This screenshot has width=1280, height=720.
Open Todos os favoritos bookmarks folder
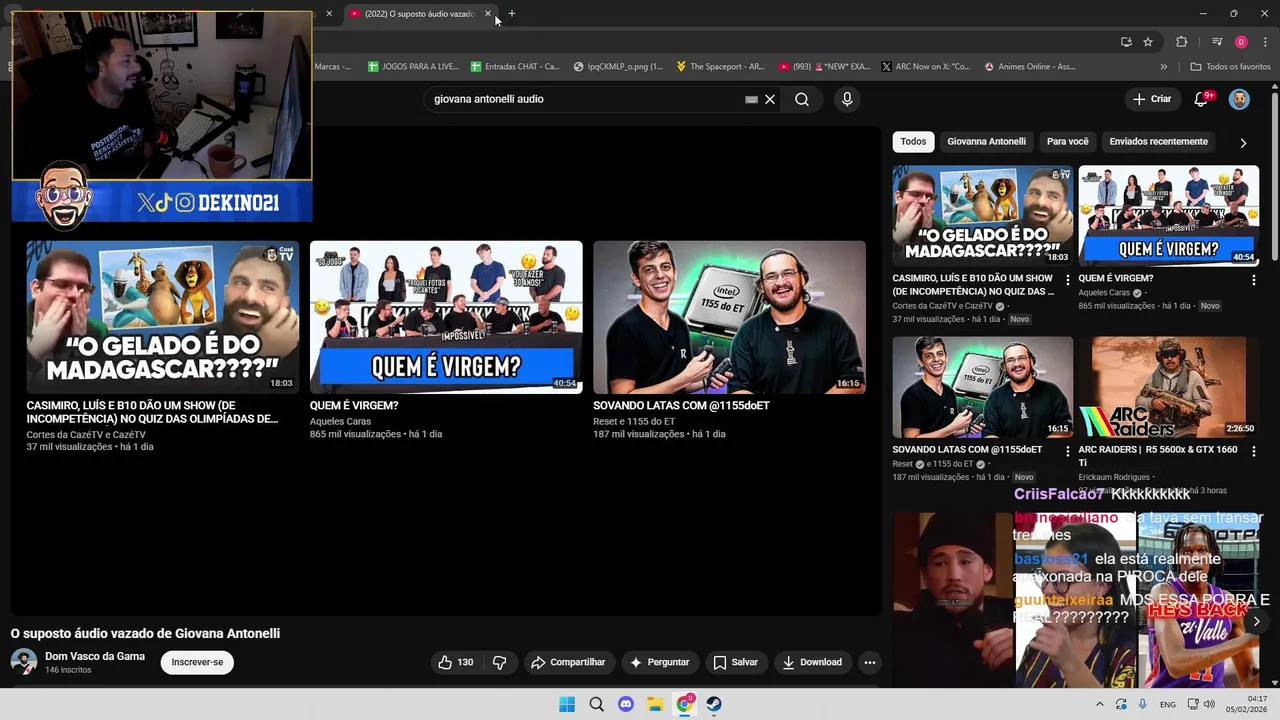[1230, 67]
